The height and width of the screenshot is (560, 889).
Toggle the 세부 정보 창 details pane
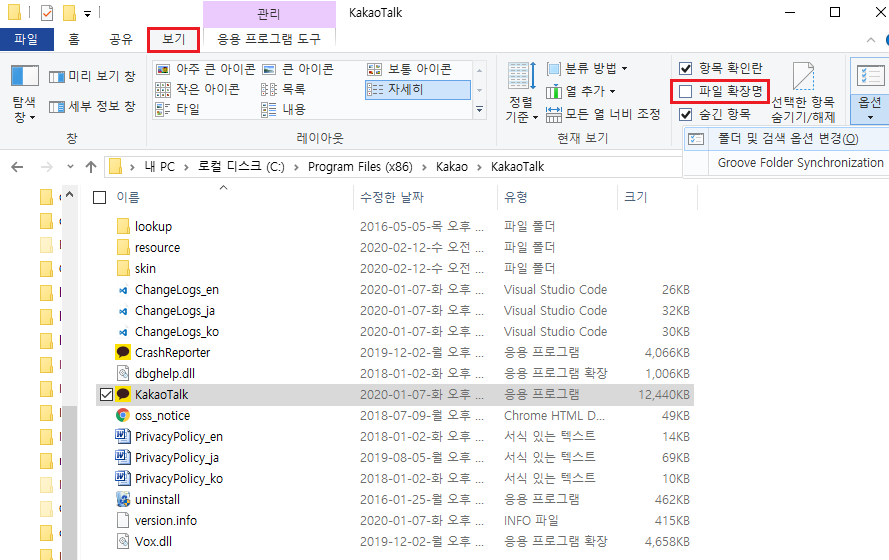92,107
